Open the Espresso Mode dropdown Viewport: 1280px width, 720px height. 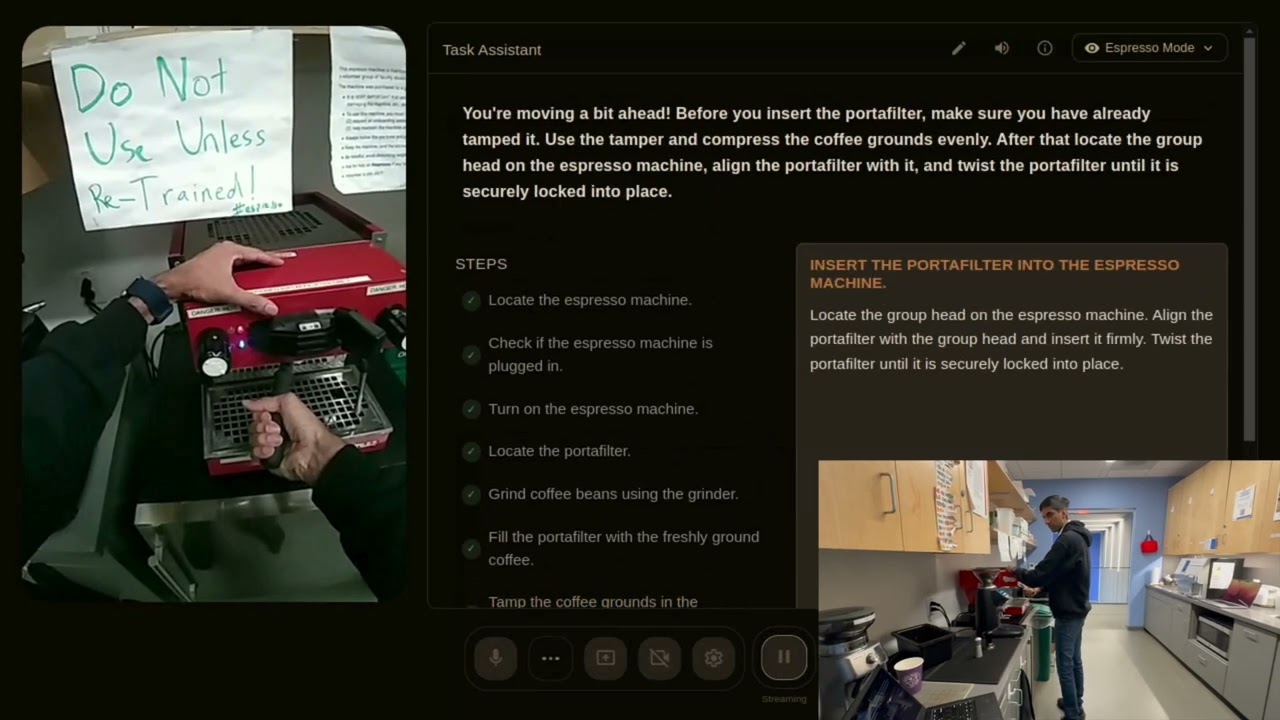pos(1149,48)
